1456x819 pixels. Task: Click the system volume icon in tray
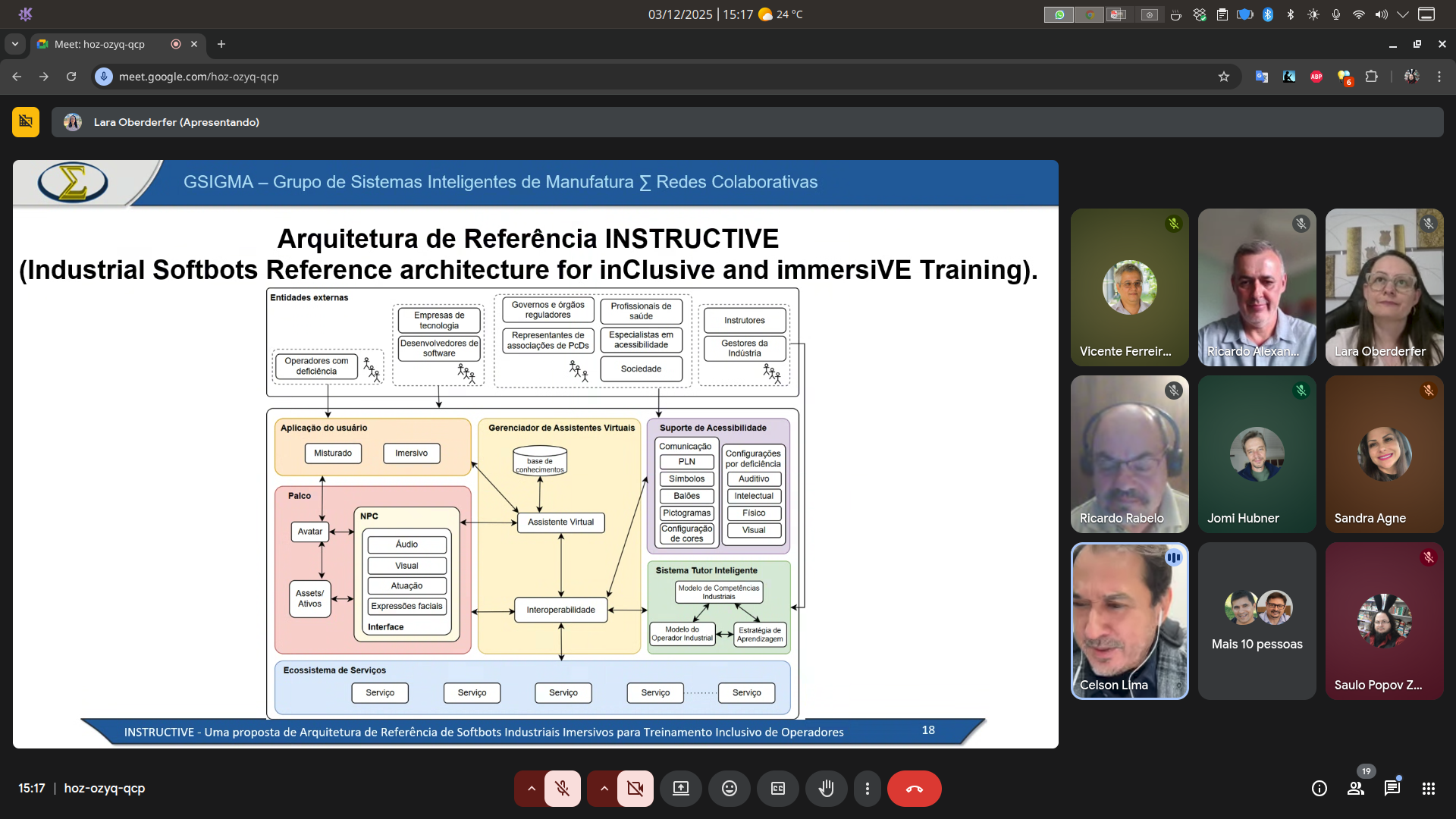(x=1381, y=14)
